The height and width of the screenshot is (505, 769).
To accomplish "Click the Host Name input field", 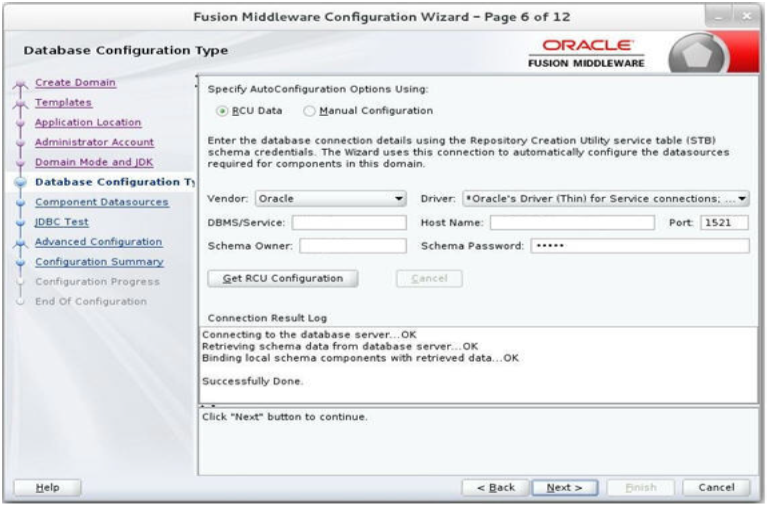I will coord(572,223).
